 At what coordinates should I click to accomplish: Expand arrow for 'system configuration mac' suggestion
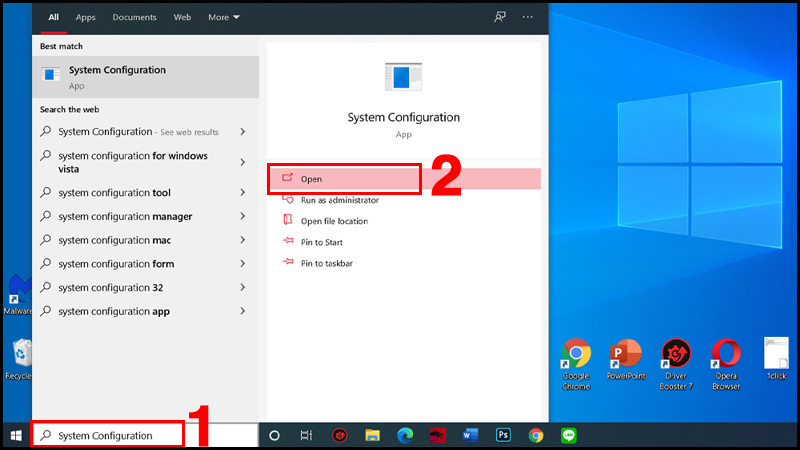(x=243, y=240)
